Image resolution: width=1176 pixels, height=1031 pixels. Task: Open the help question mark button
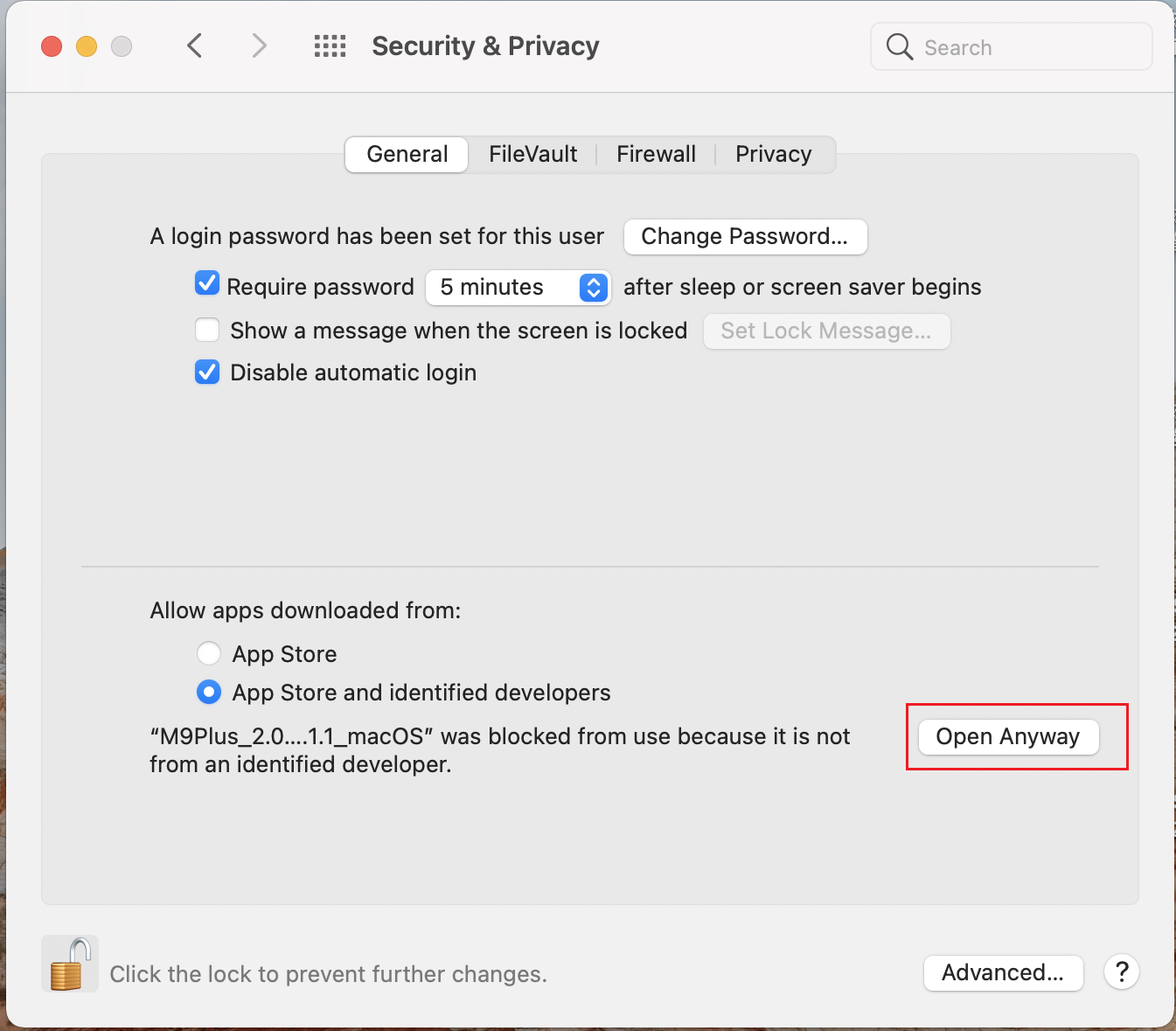pos(1122,972)
